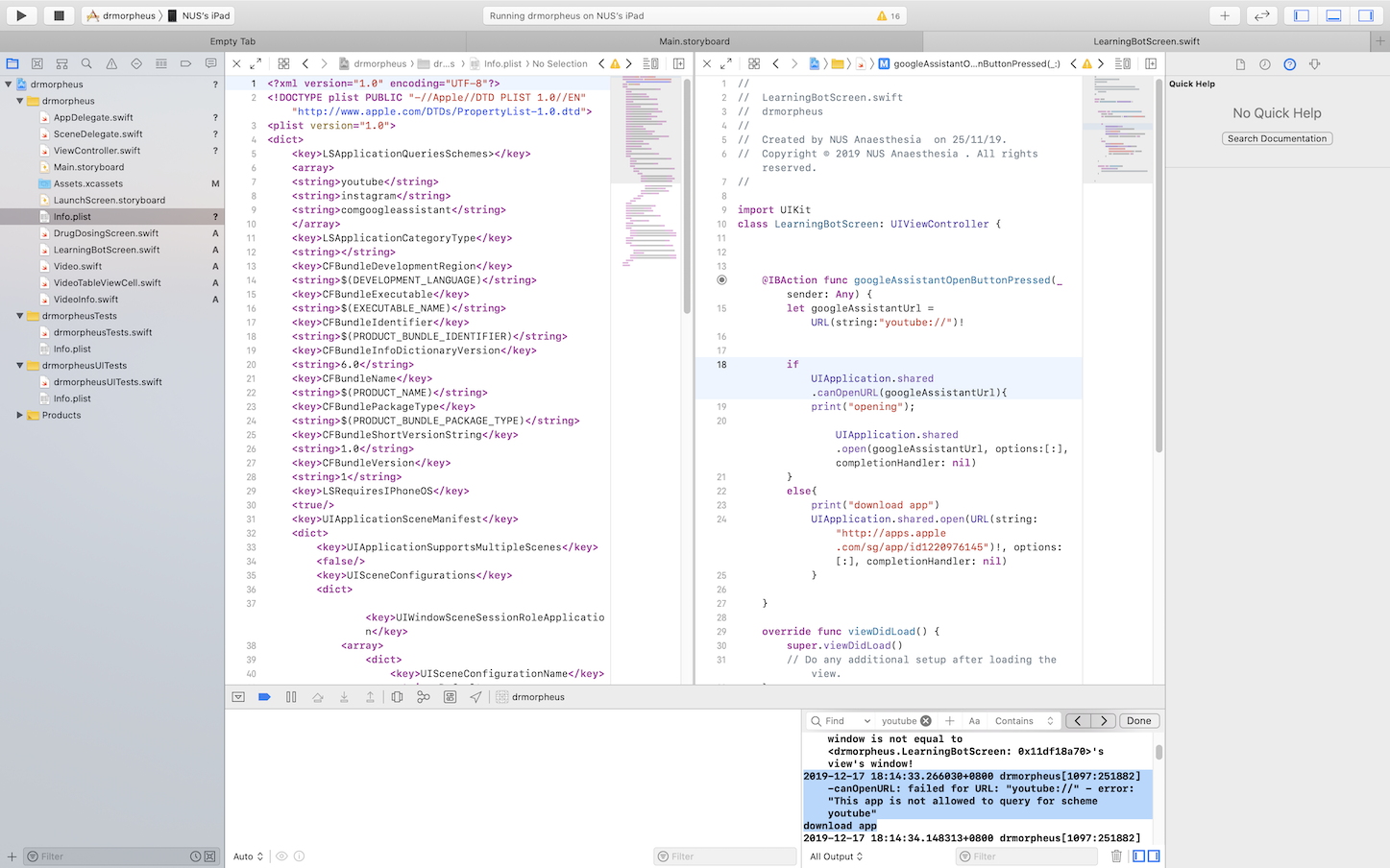This screenshot has width=1390, height=868.
Task: Expand the Products folder
Action: (20, 415)
